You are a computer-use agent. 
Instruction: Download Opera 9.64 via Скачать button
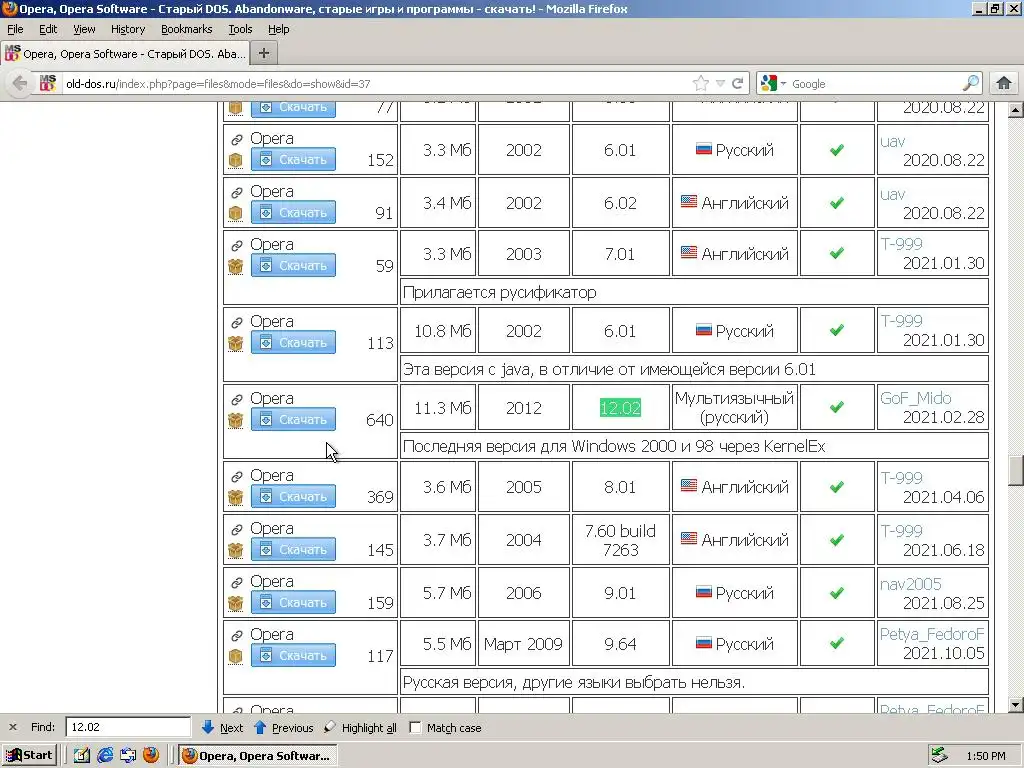click(293, 655)
